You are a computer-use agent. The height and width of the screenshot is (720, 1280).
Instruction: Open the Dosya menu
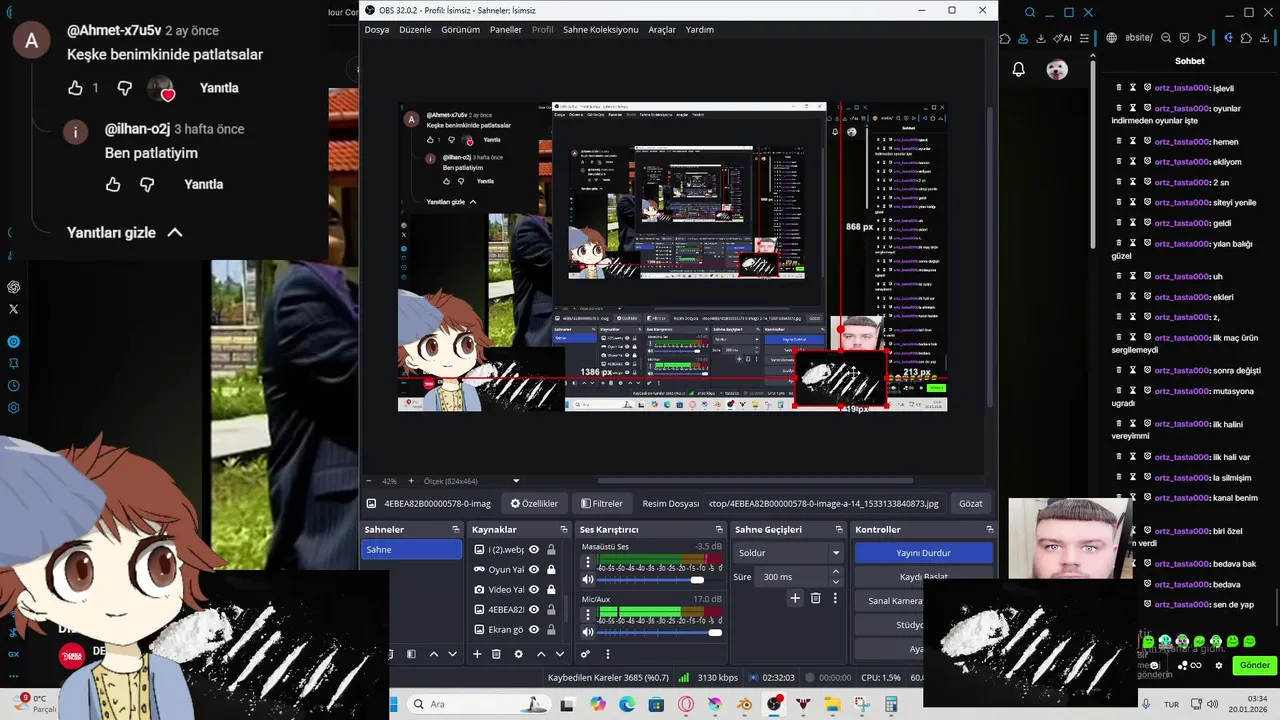[x=377, y=30]
